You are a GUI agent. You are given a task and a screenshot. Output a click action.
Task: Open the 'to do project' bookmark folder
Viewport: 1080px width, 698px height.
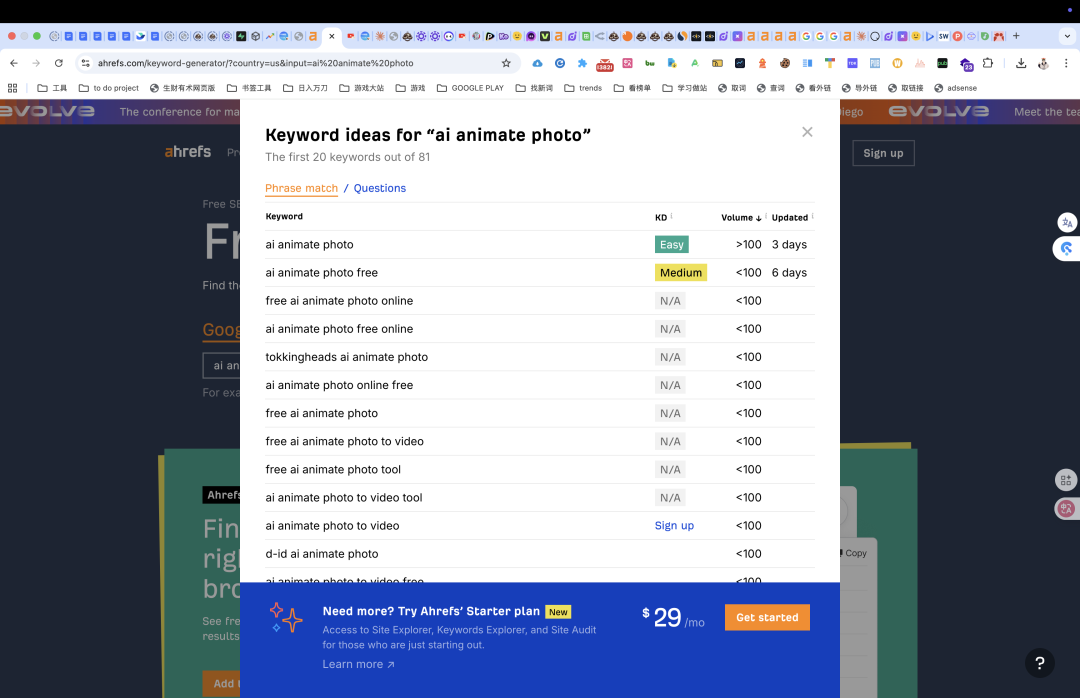pos(109,88)
